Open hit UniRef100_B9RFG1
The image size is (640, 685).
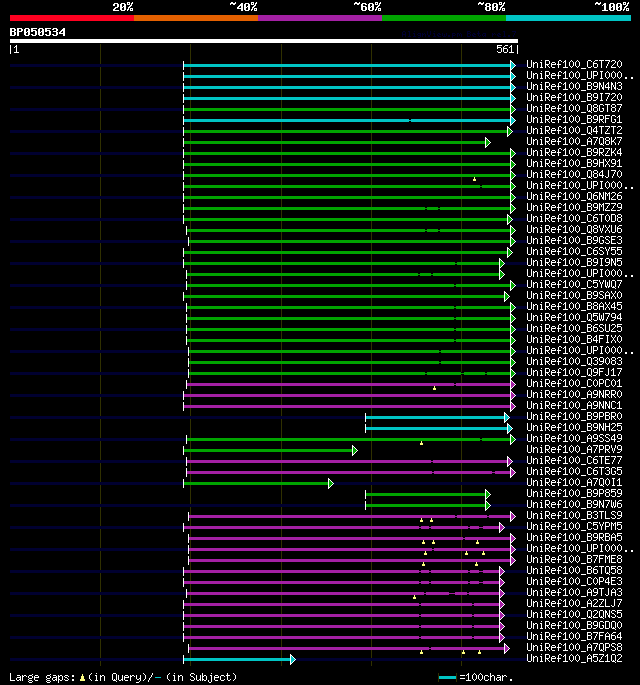(x=574, y=119)
